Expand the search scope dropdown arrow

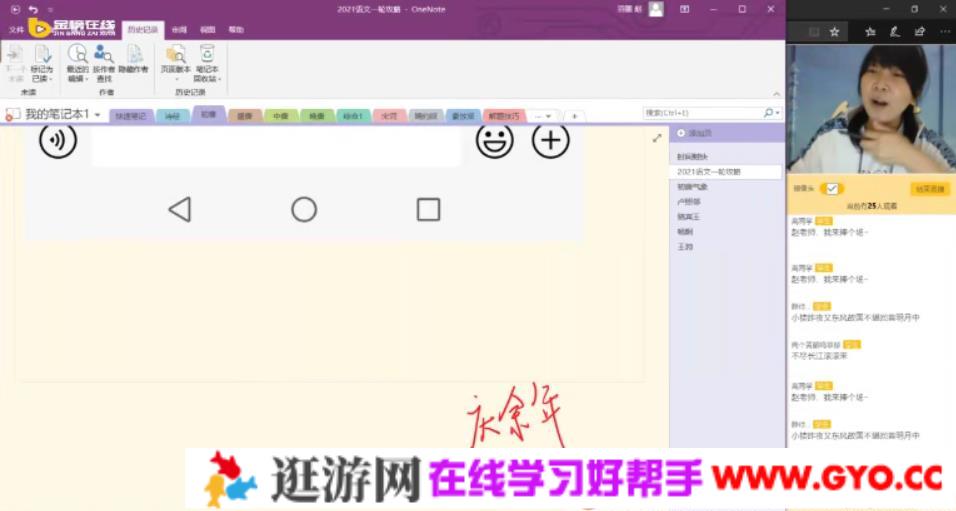click(777, 113)
